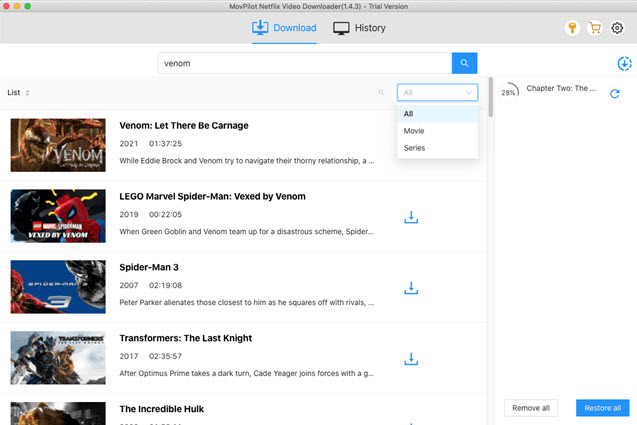The height and width of the screenshot is (425, 637).
Task: Change the List sort order selector
Action: point(18,93)
